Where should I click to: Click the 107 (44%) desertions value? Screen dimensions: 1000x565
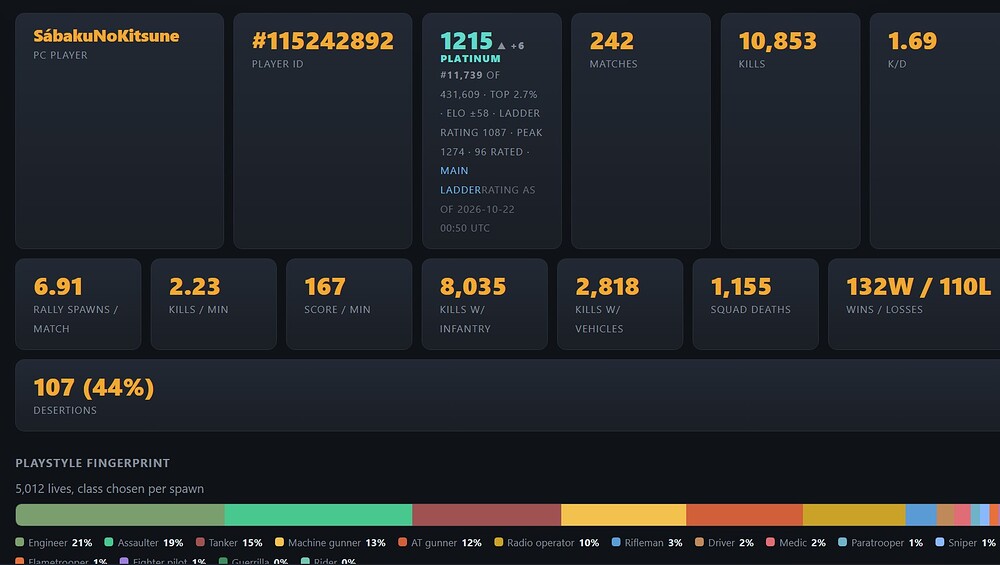coord(94,387)
